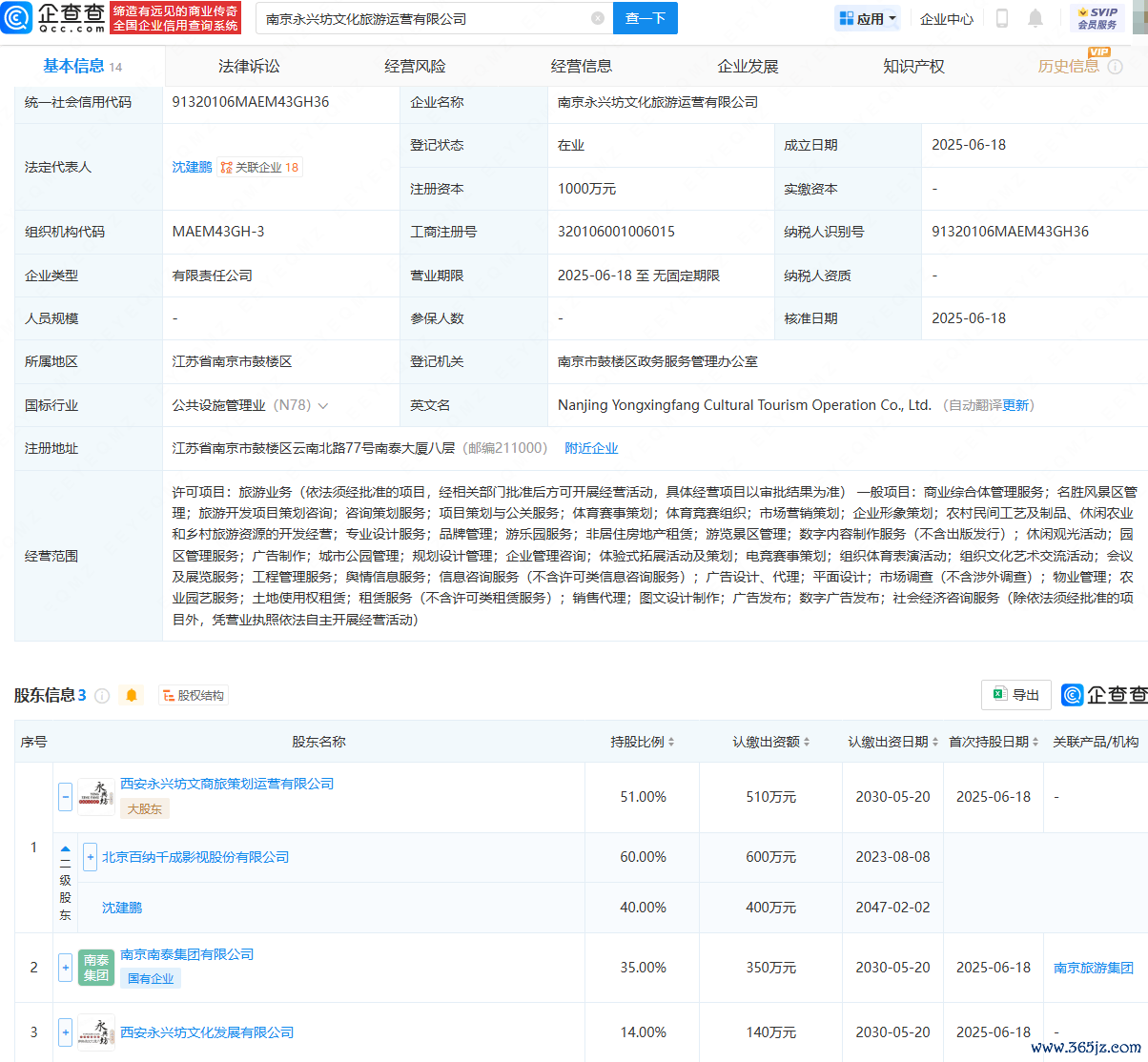The image size is (1148, 1062).
Task: Select 14.00% holding ratio cell
Action: coord(643,1032)
